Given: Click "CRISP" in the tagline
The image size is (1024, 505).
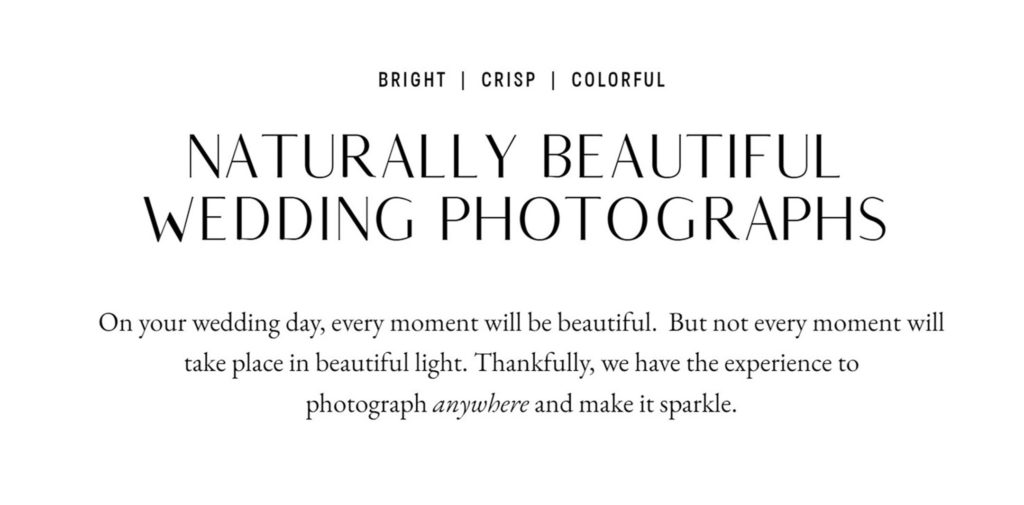Looking at the screenshot, I should 508,81.
